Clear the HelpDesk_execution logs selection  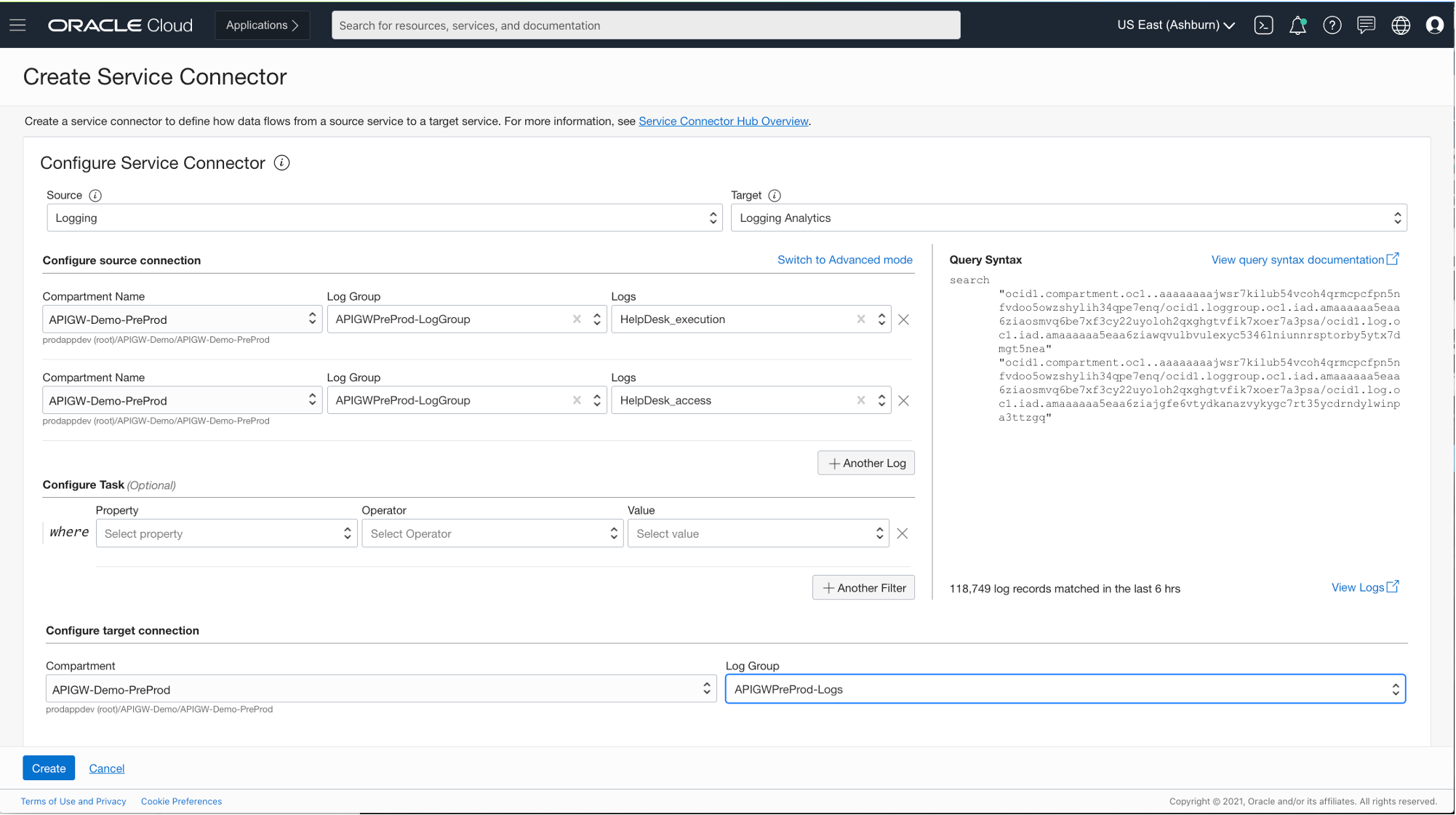tap(860, 319)
